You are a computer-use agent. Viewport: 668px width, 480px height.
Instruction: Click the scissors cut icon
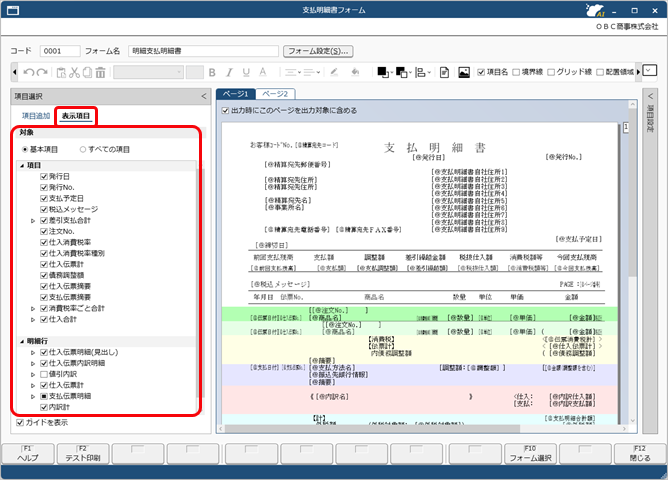[75, 72]
